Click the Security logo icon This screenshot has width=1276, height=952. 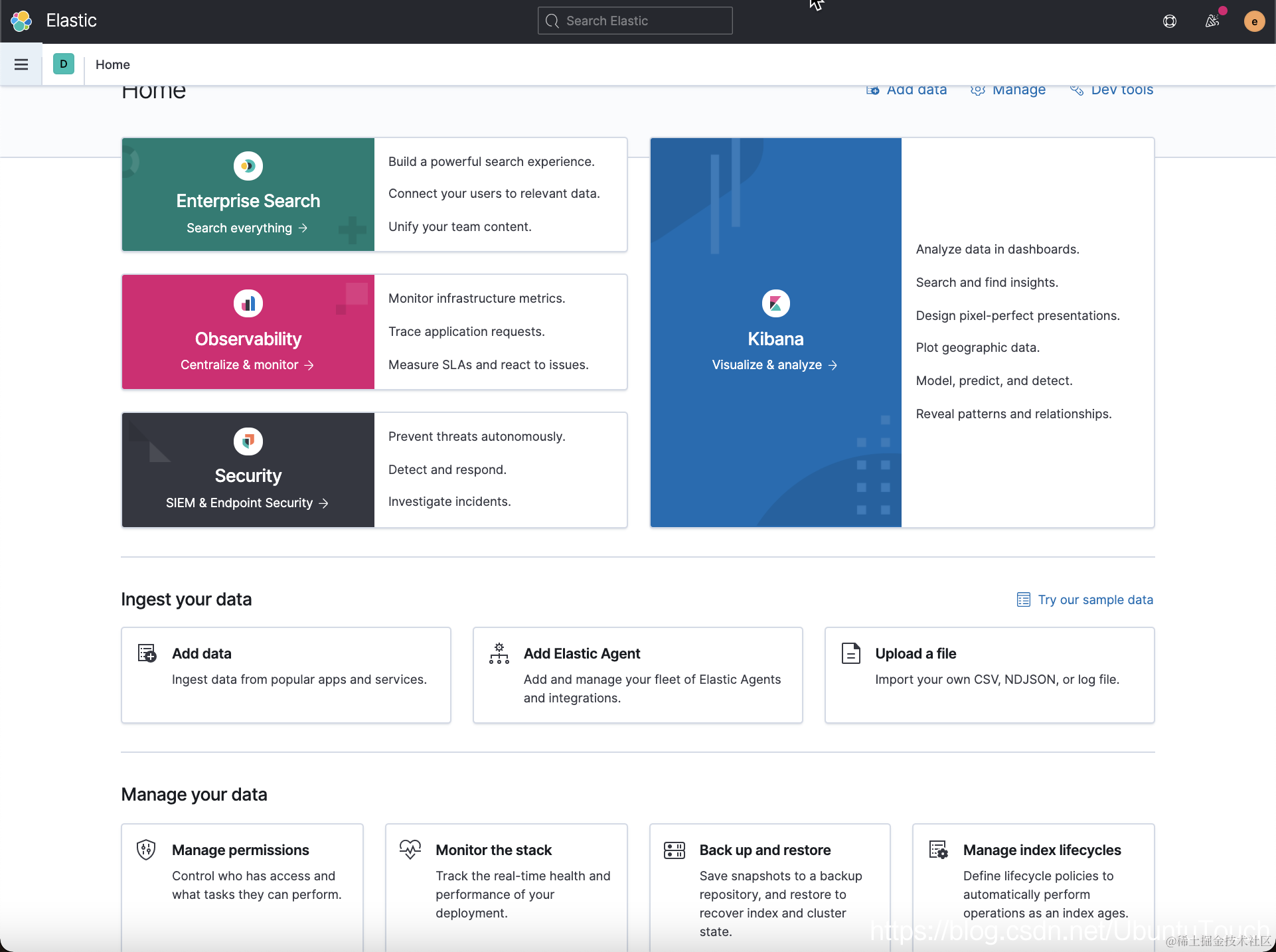coord(248,441)
